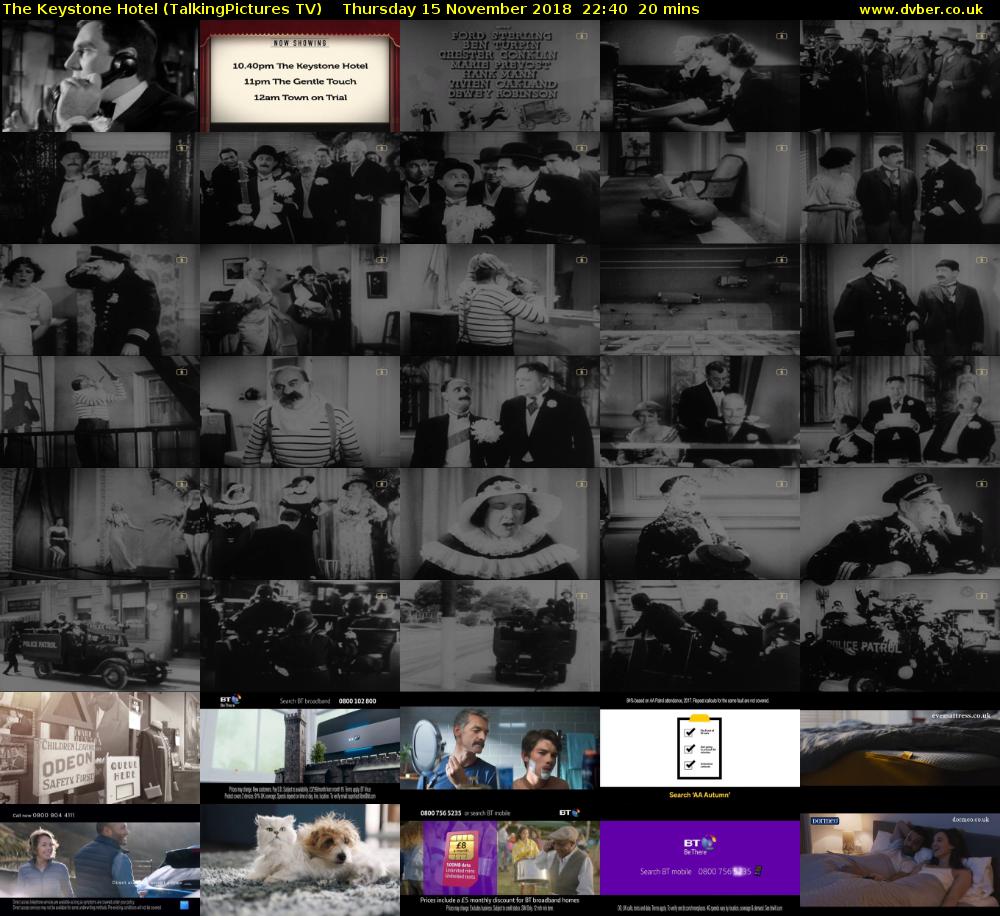Open the cast credits title thumbnail

500,76
